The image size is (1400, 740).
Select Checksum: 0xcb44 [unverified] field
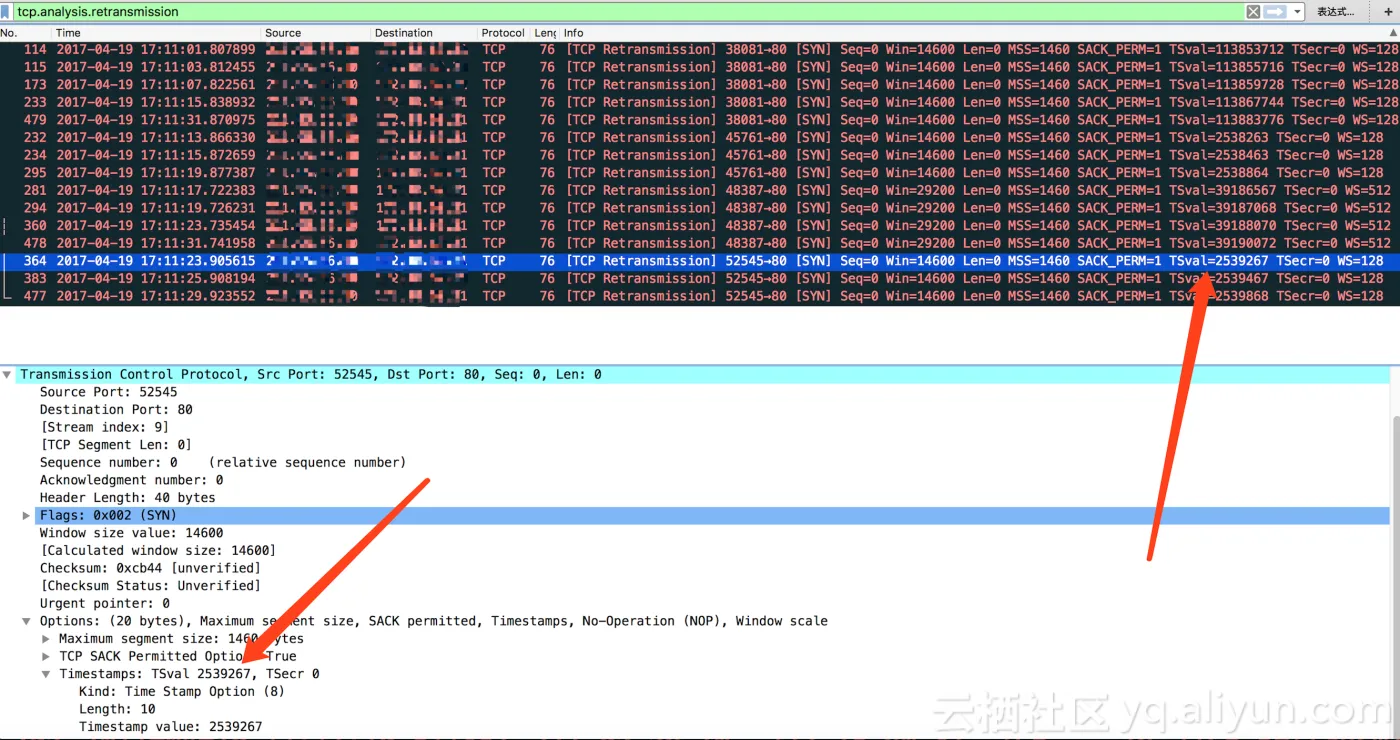pos(150,568)
